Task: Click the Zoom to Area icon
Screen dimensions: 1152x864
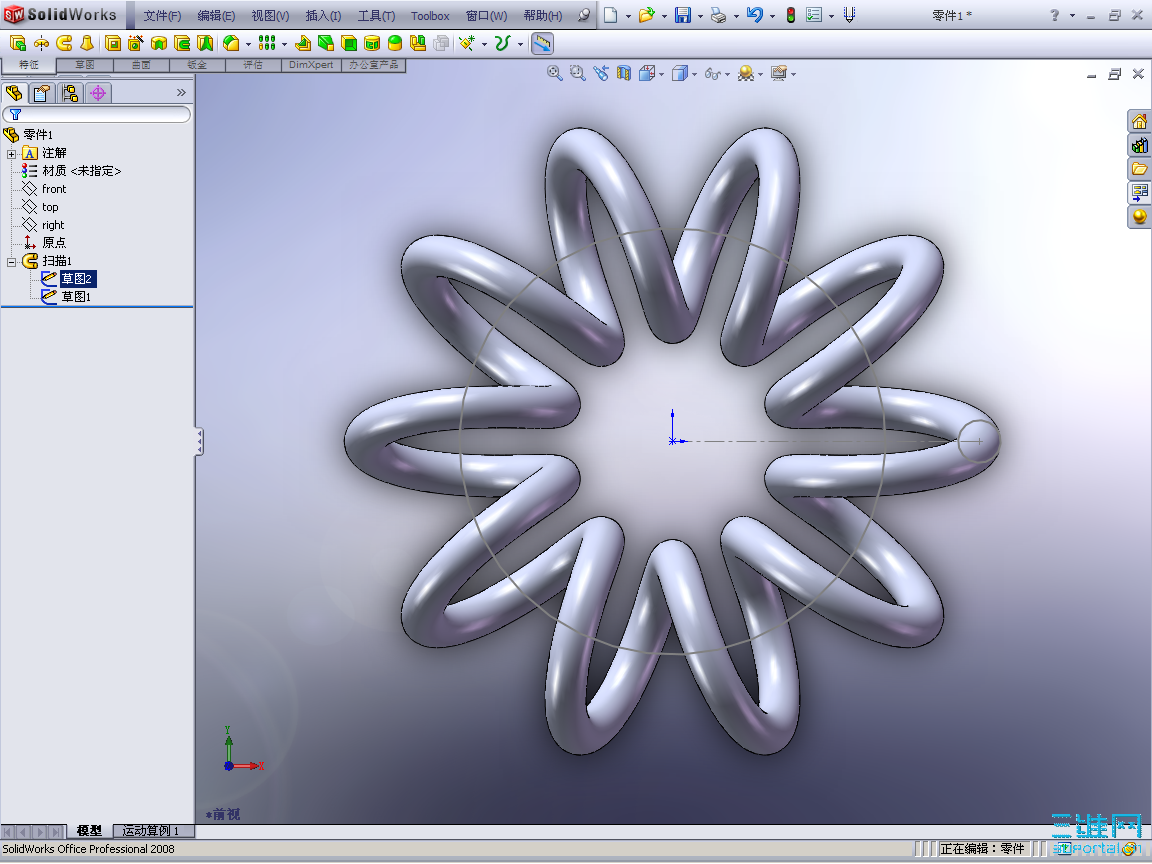Action: coord(577,73)
